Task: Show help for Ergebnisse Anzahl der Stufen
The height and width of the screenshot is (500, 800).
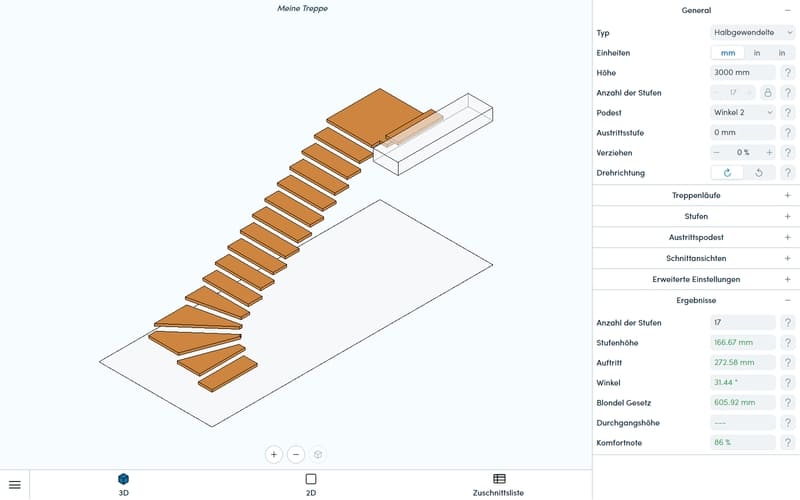Action: click(788, 322)
